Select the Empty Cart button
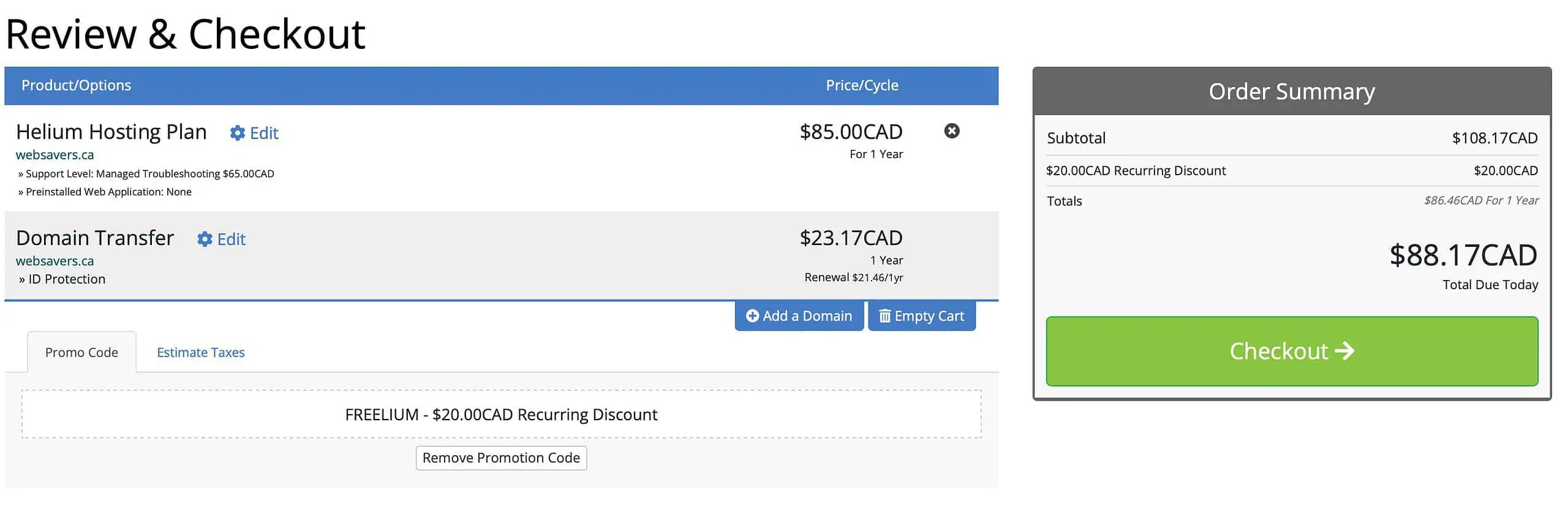The image size is (1568, 514). (x=921, y=316)
